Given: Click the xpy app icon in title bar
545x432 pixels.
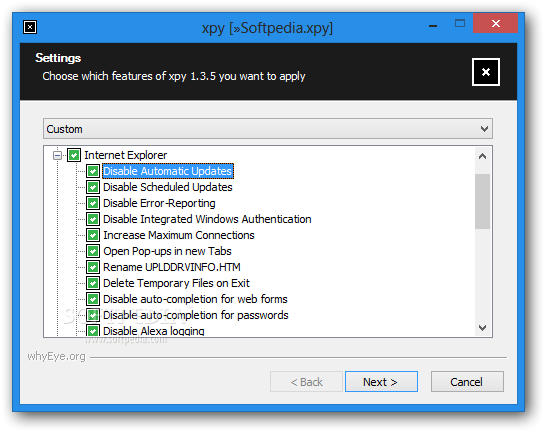Looking at the screenshot, I should click(x=30, y=27).
